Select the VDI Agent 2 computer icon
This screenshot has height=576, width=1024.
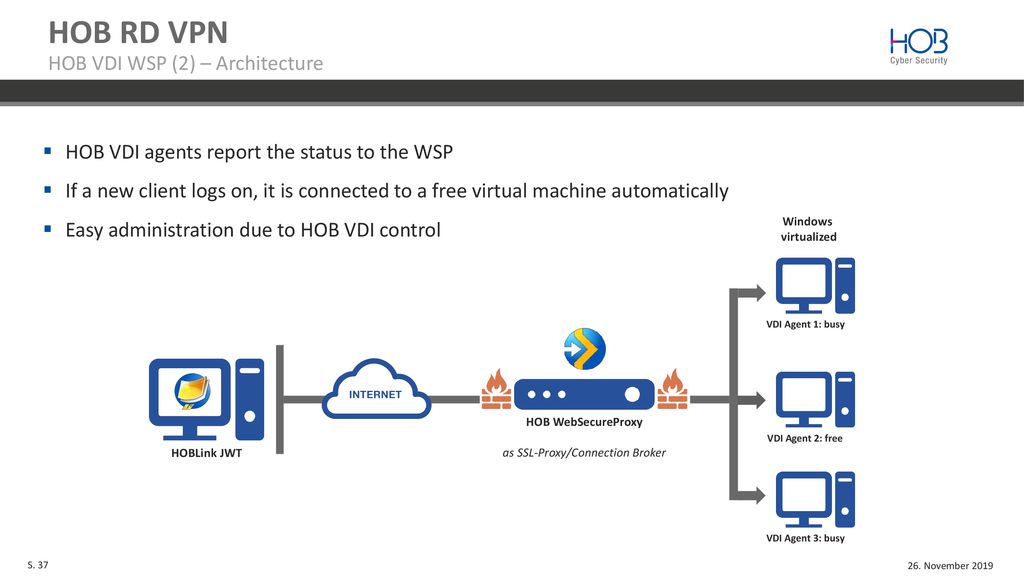(815, 400)
